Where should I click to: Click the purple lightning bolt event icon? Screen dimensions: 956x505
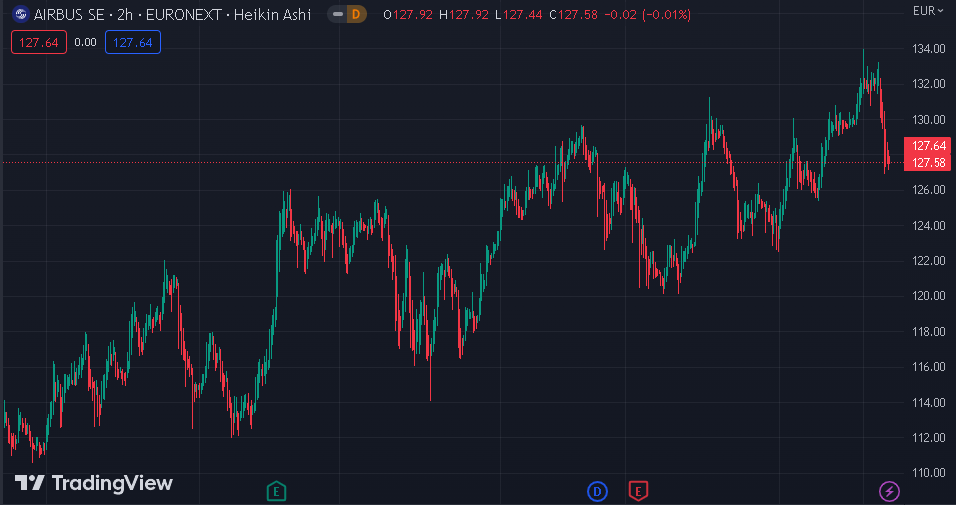(889, 490)
